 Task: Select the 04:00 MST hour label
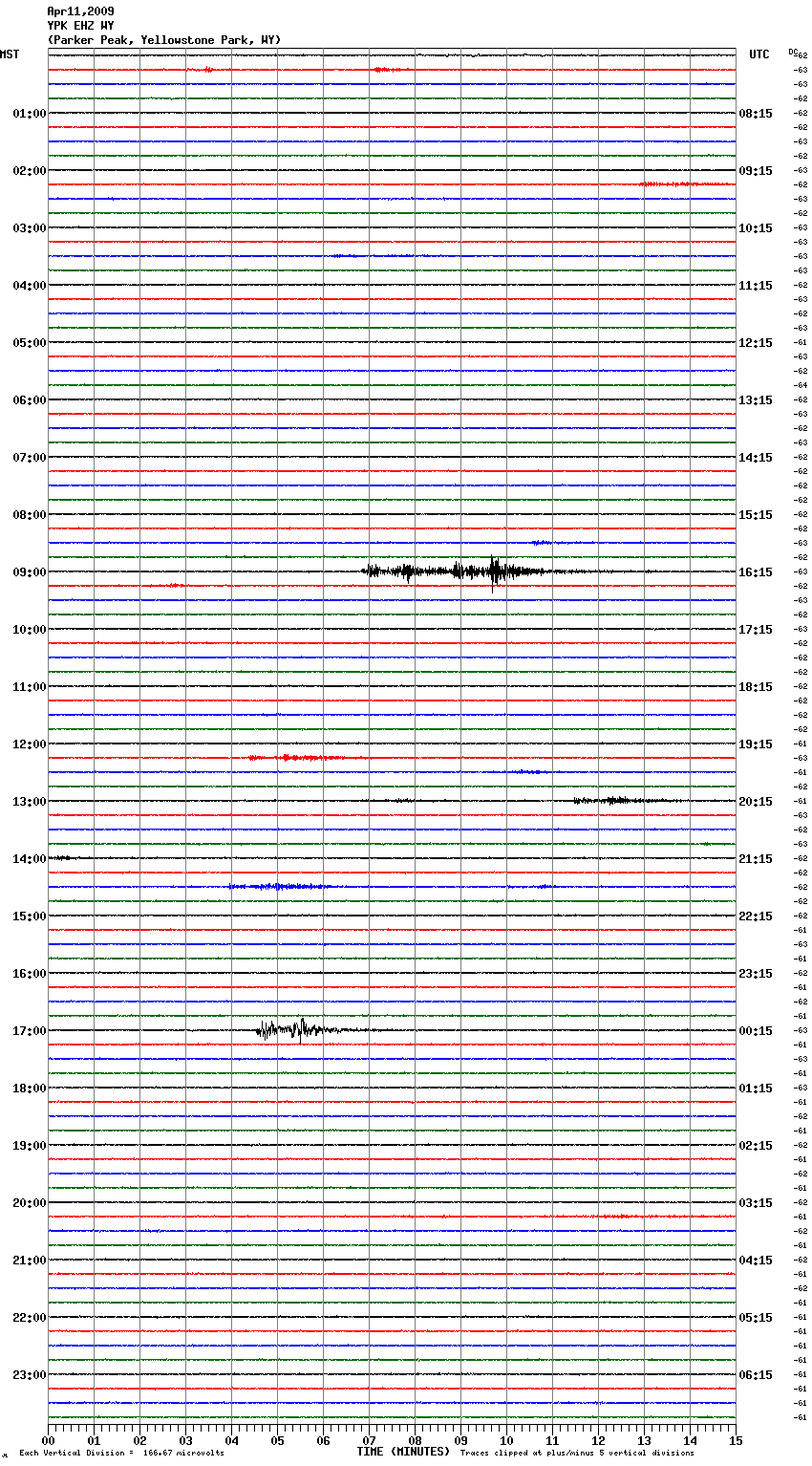tap(30, 286)
